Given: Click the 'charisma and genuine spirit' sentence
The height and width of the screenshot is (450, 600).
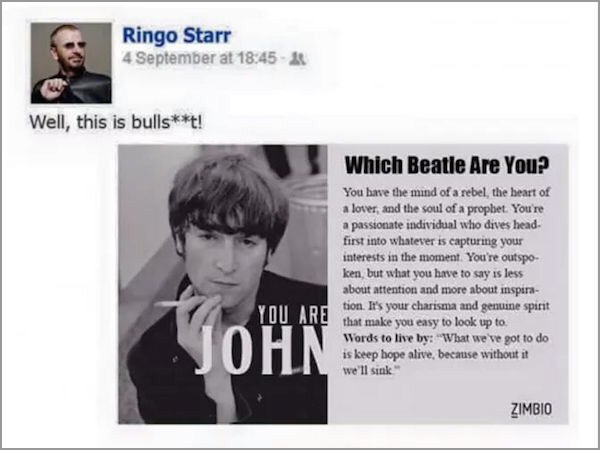Looking at the screenshot, I should click(x=446, y=314).
